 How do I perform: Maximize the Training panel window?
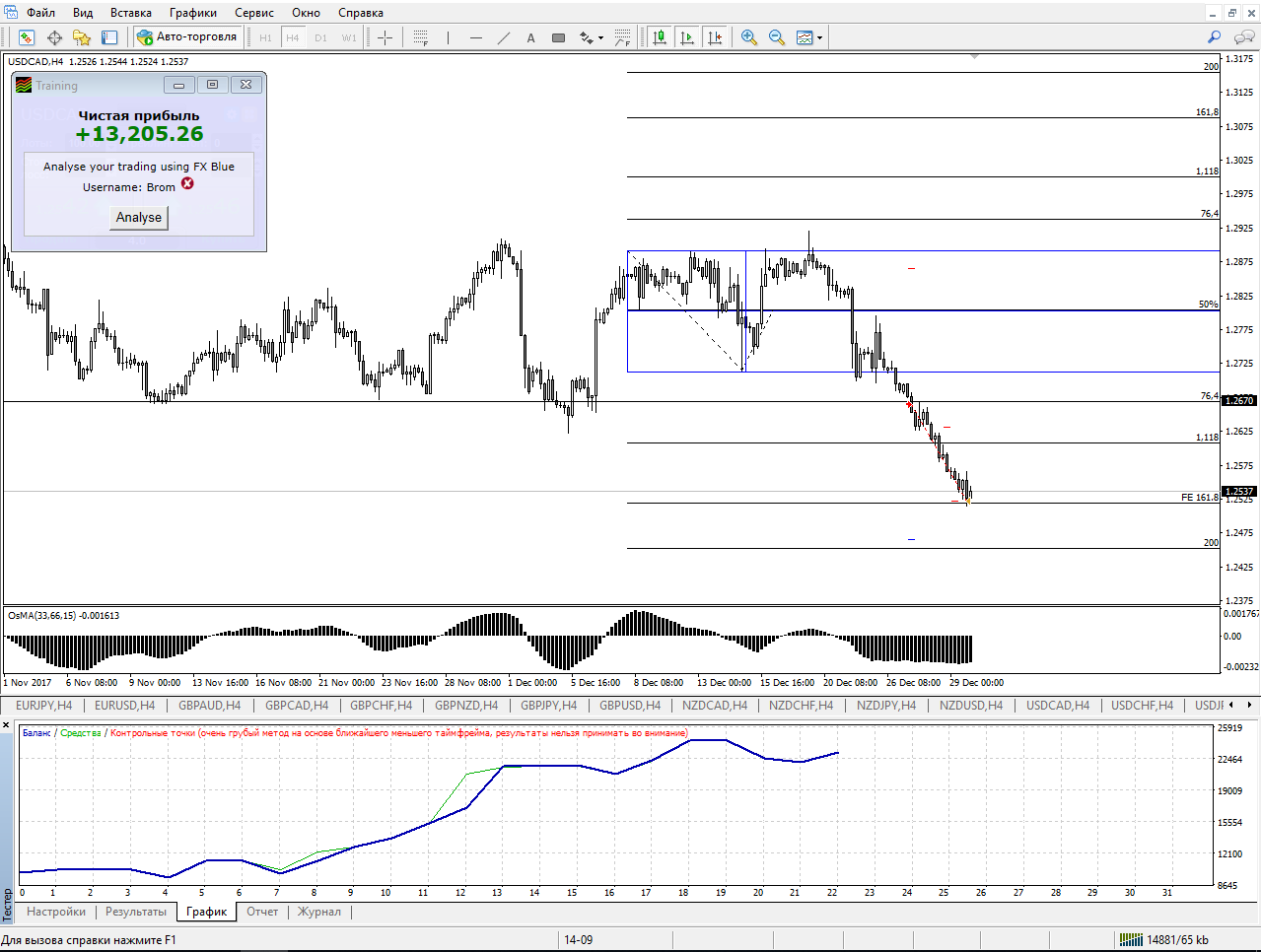pos(212,85)
